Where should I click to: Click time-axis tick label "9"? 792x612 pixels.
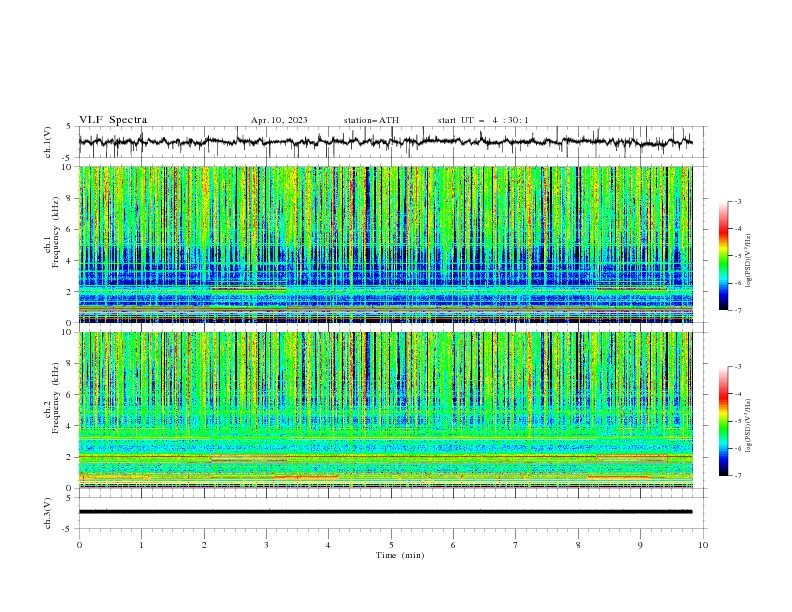pos(640,545)
